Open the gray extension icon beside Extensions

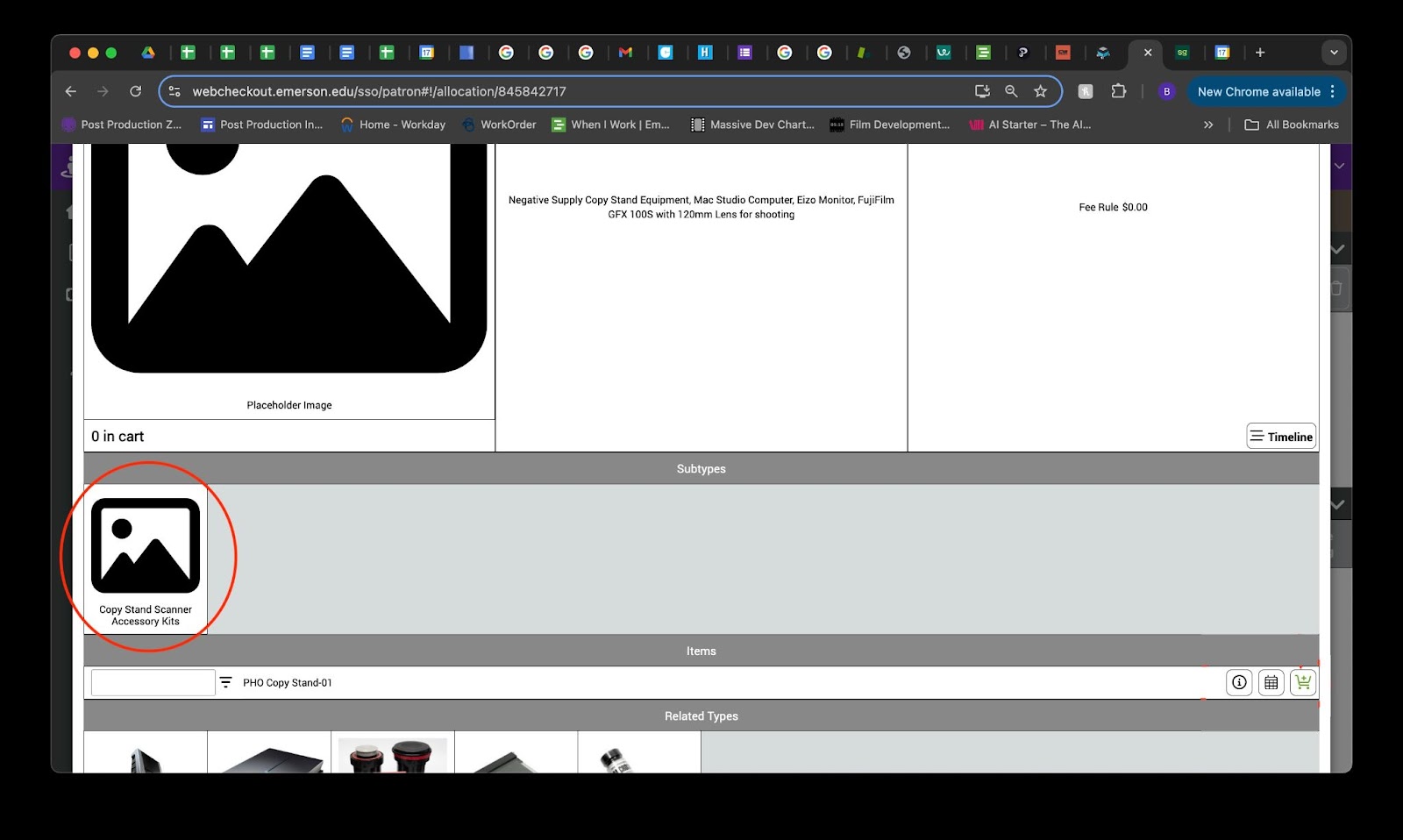(x=1086, y=91)
